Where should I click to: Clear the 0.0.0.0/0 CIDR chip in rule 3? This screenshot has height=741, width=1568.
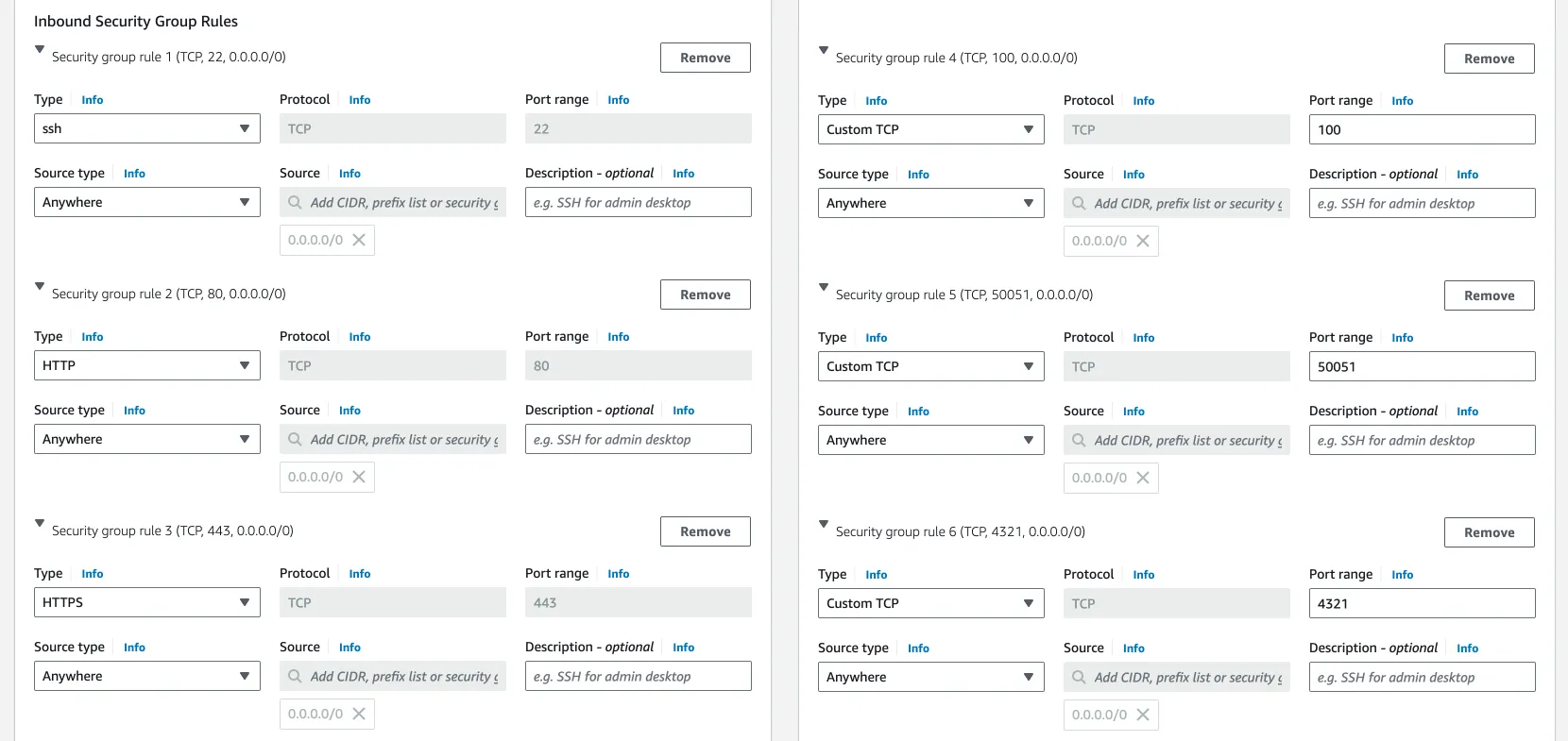(359, 714)
